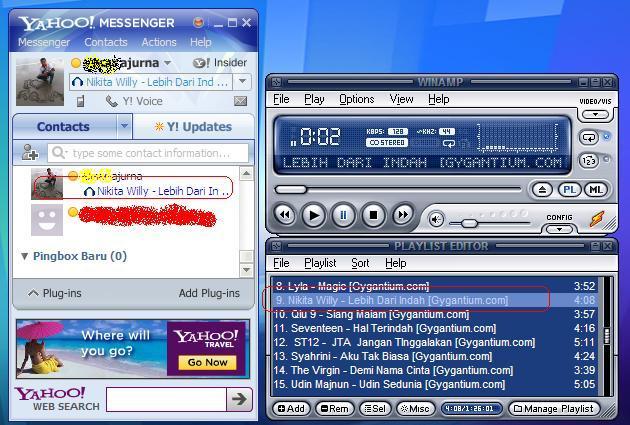Click mobile phone SMS icon
Screen dimensions: 630x425
coord(81,101)
